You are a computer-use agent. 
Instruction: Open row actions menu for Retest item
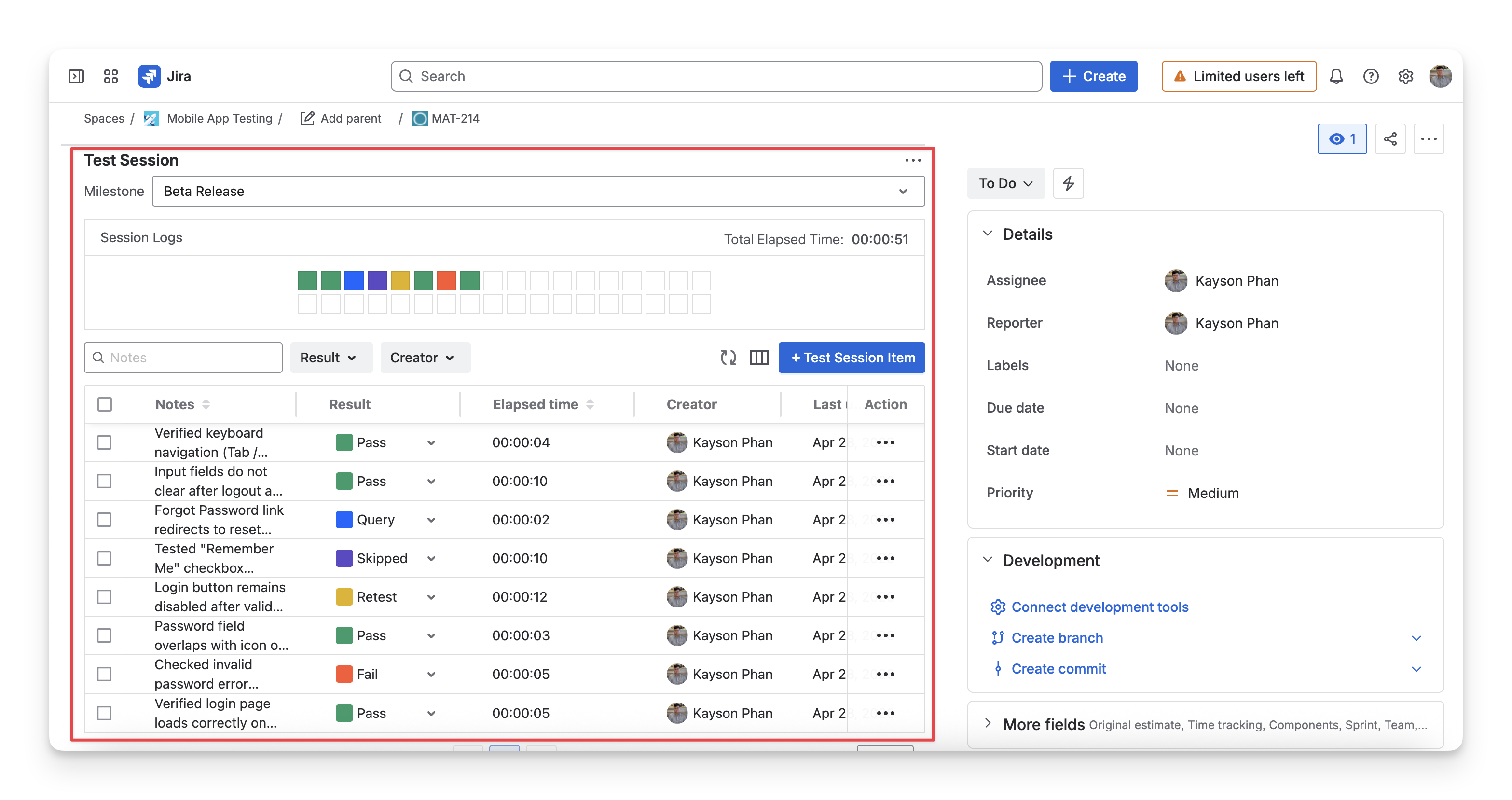(885, 597)
